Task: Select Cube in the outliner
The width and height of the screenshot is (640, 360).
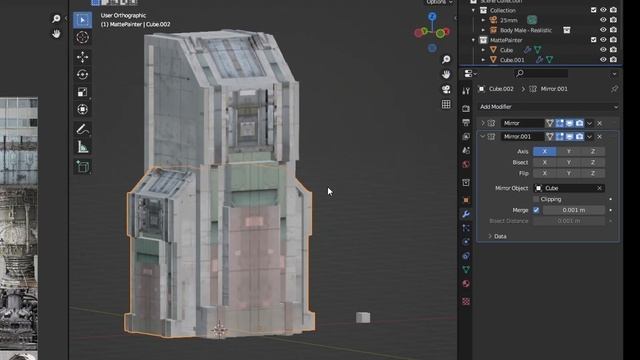Action: pyautogui.click(x=507, y=50)
